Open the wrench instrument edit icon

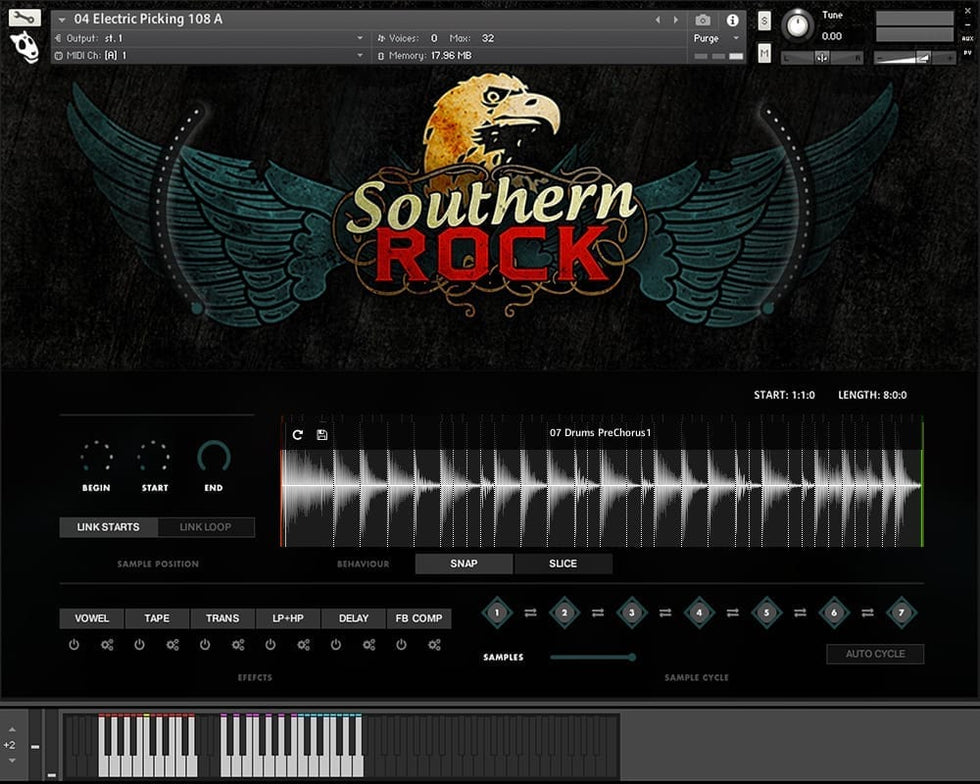pyautogui.click(x=24, y=18)
